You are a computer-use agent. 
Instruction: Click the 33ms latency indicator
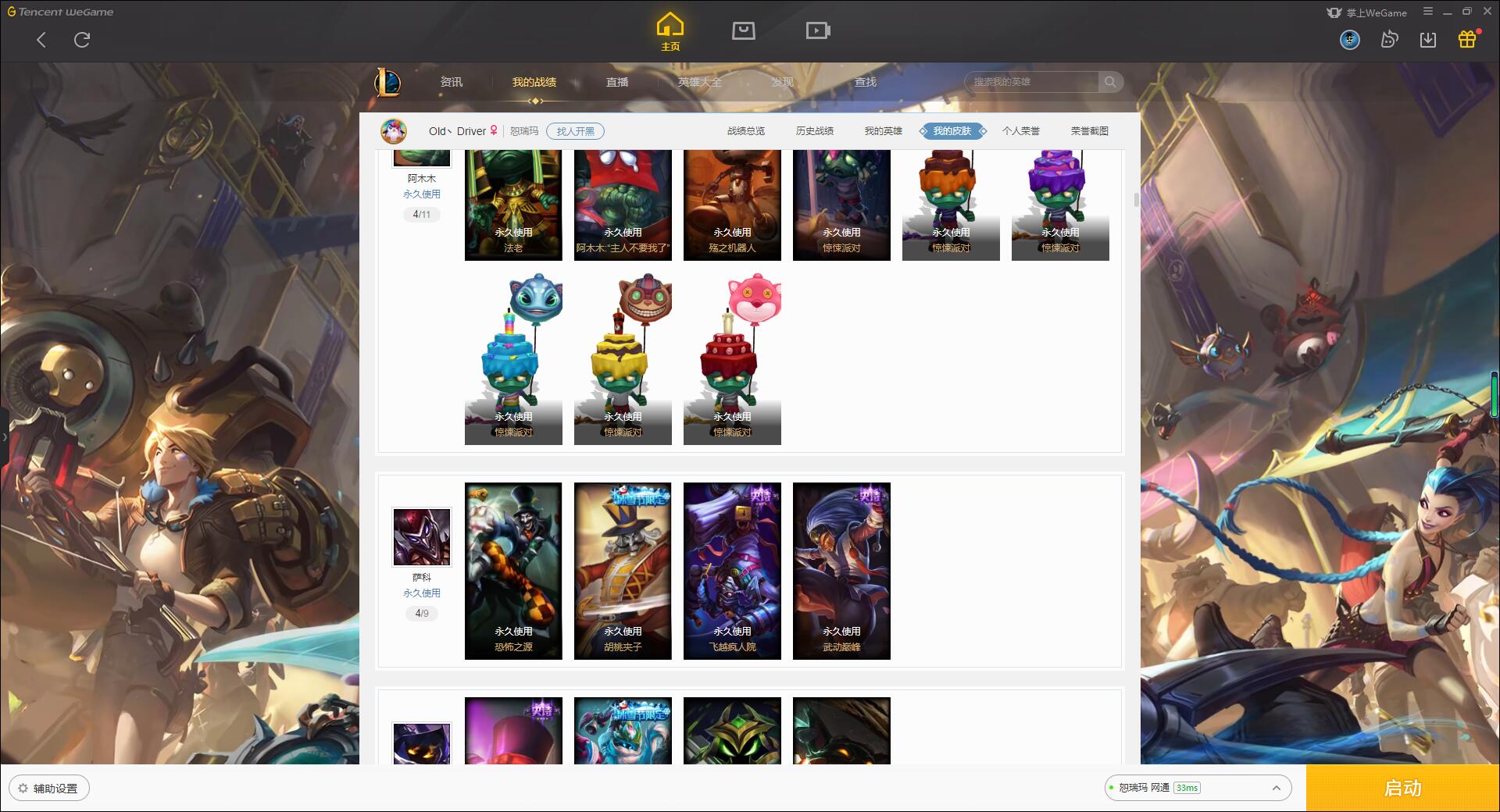(1187, 788)
